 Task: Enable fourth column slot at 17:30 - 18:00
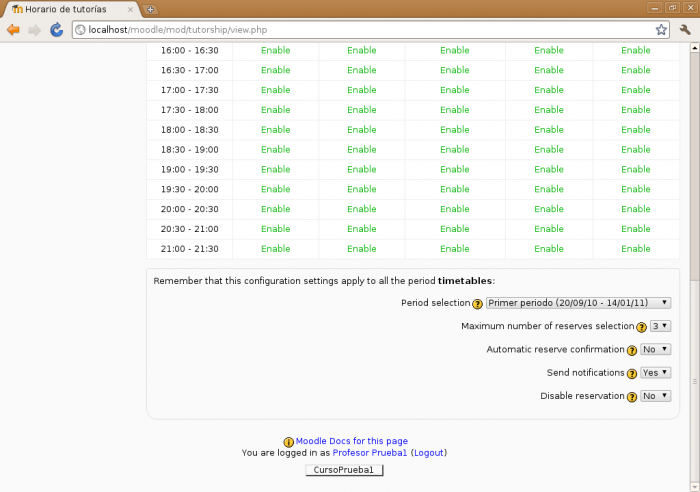pyautogui.click(x=549, y=110)
